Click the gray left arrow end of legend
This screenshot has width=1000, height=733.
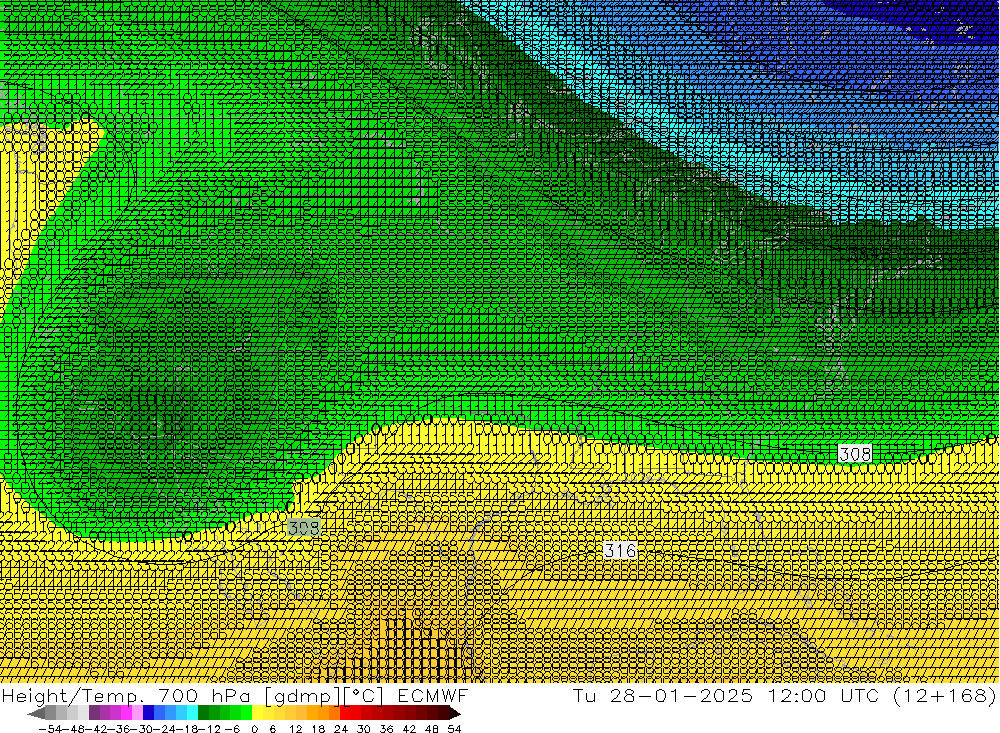coord(36,713)
